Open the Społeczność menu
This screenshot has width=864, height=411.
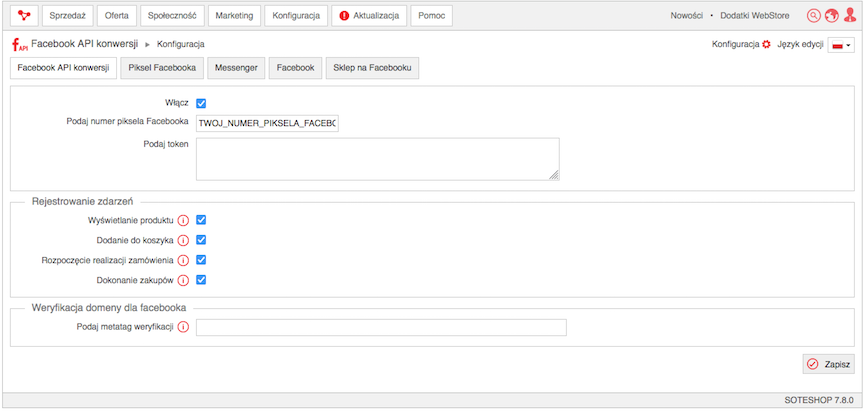pyautogui.click(x=172, y=16)
